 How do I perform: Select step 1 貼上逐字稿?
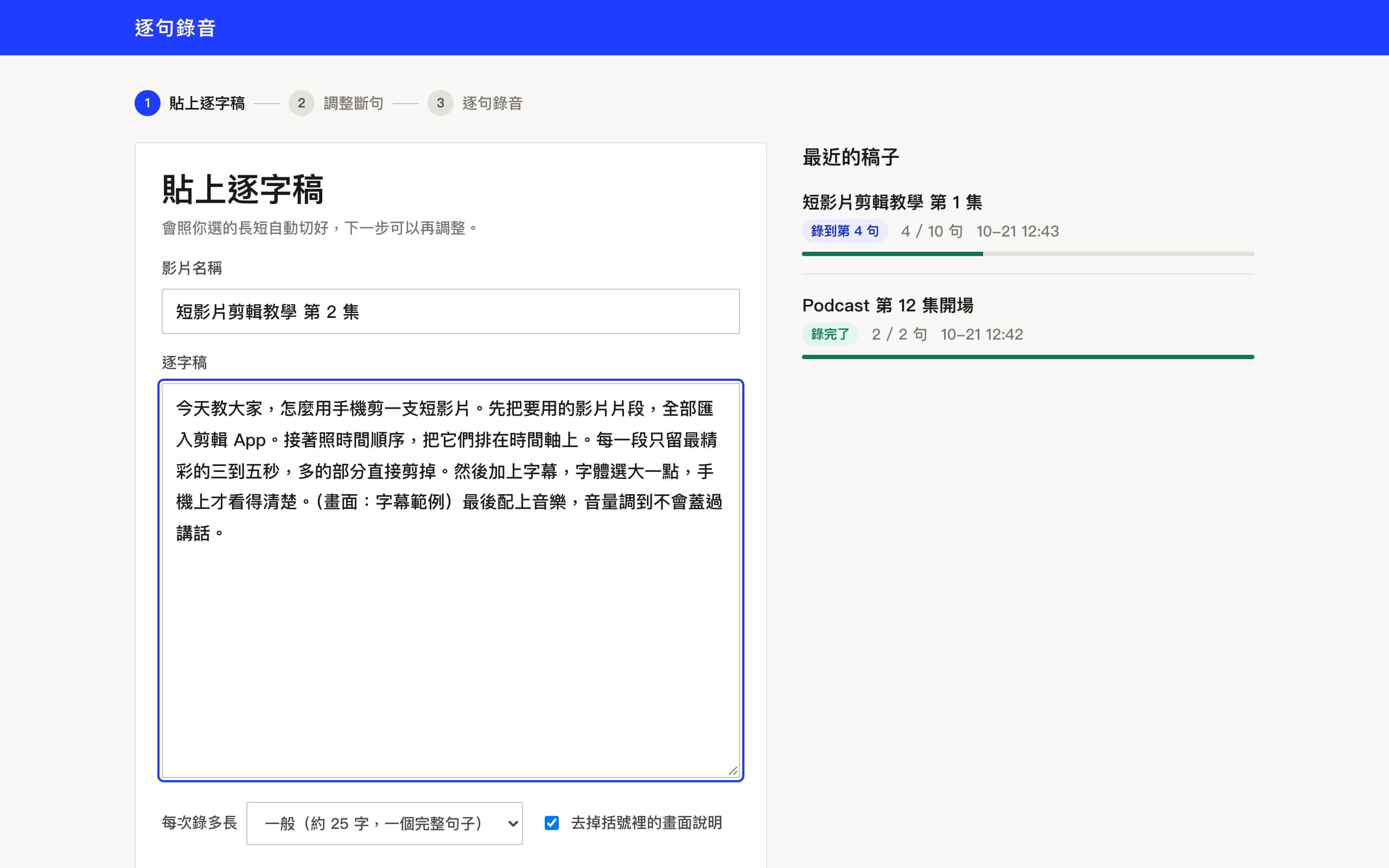pos(190,103)
